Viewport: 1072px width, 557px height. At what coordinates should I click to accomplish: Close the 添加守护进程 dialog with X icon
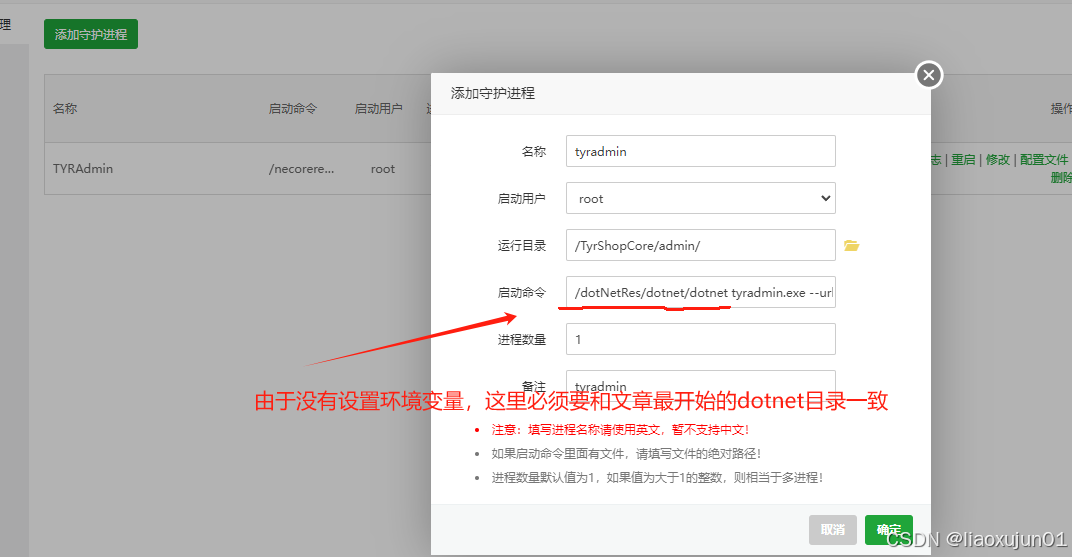pos(928,75)
